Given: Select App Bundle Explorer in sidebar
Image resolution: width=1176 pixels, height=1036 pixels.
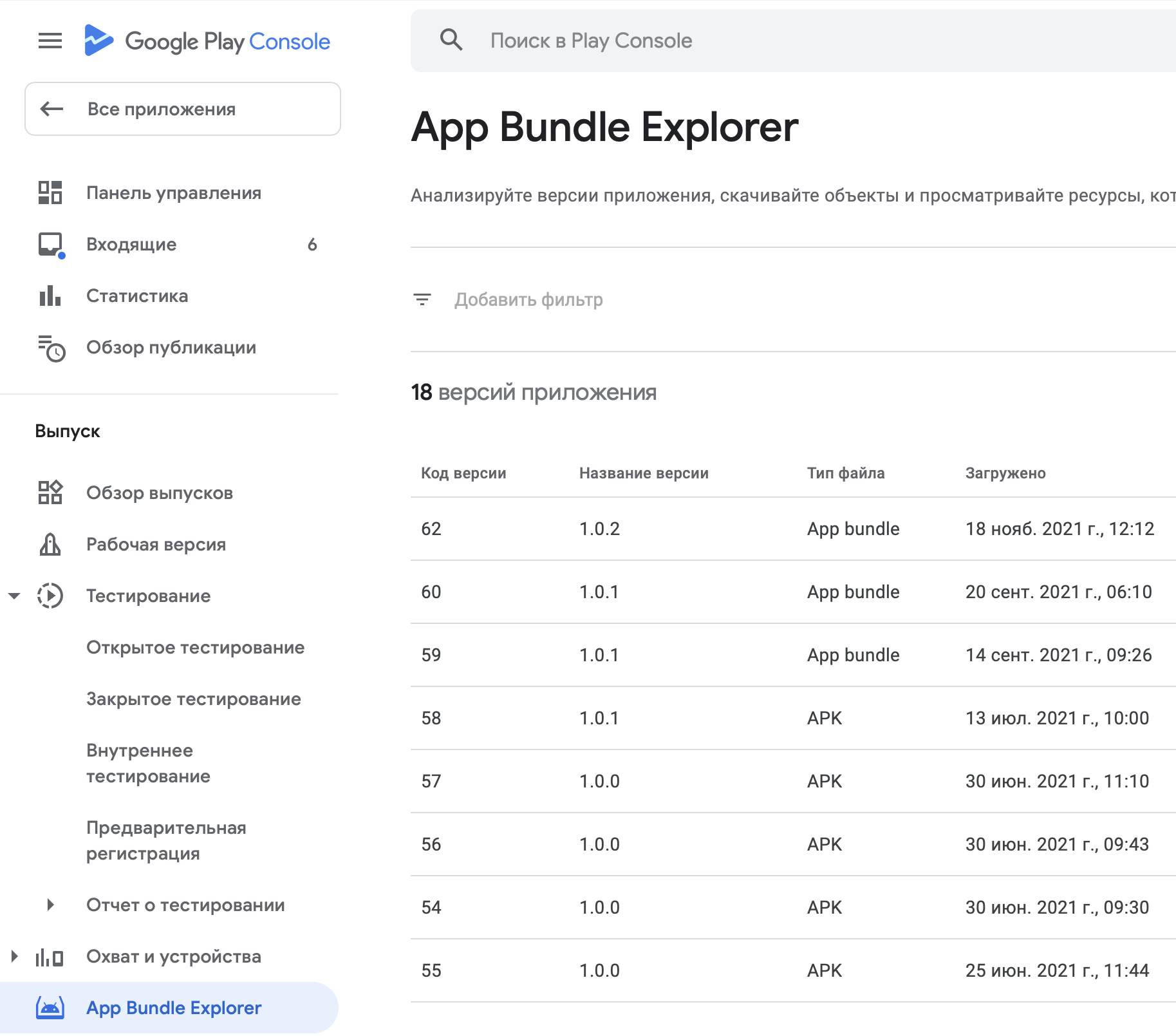Looking at the screenshot, I should click(169, 1008).
